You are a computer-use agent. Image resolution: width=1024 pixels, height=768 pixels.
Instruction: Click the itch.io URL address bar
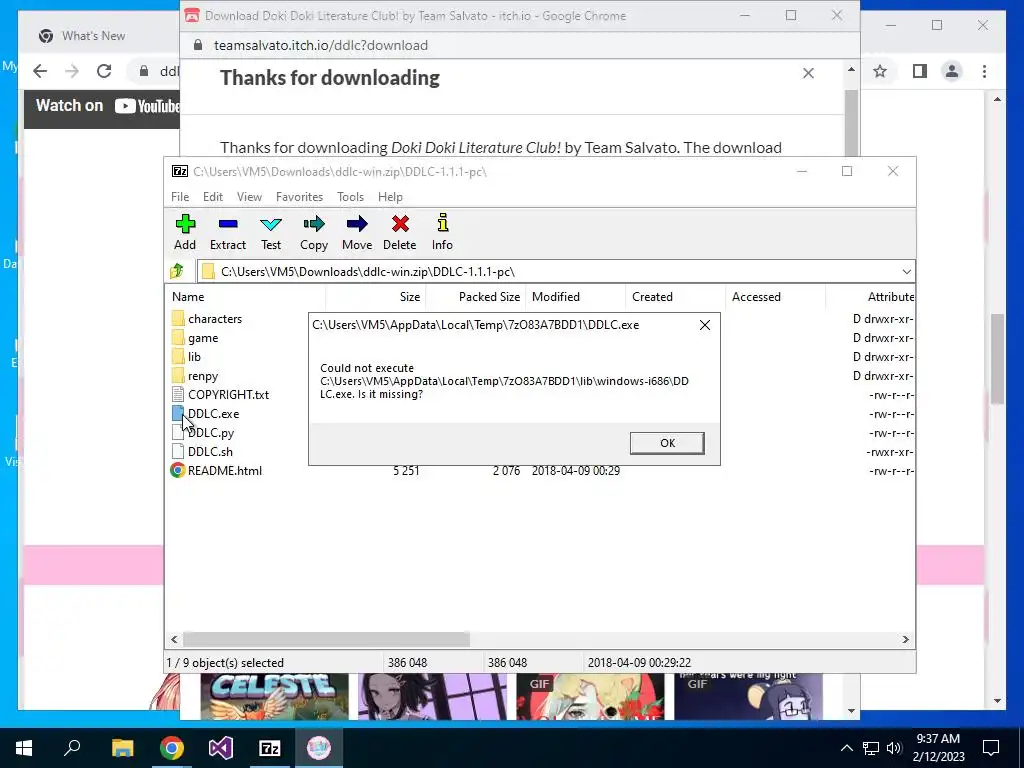(x=519, y=45)
